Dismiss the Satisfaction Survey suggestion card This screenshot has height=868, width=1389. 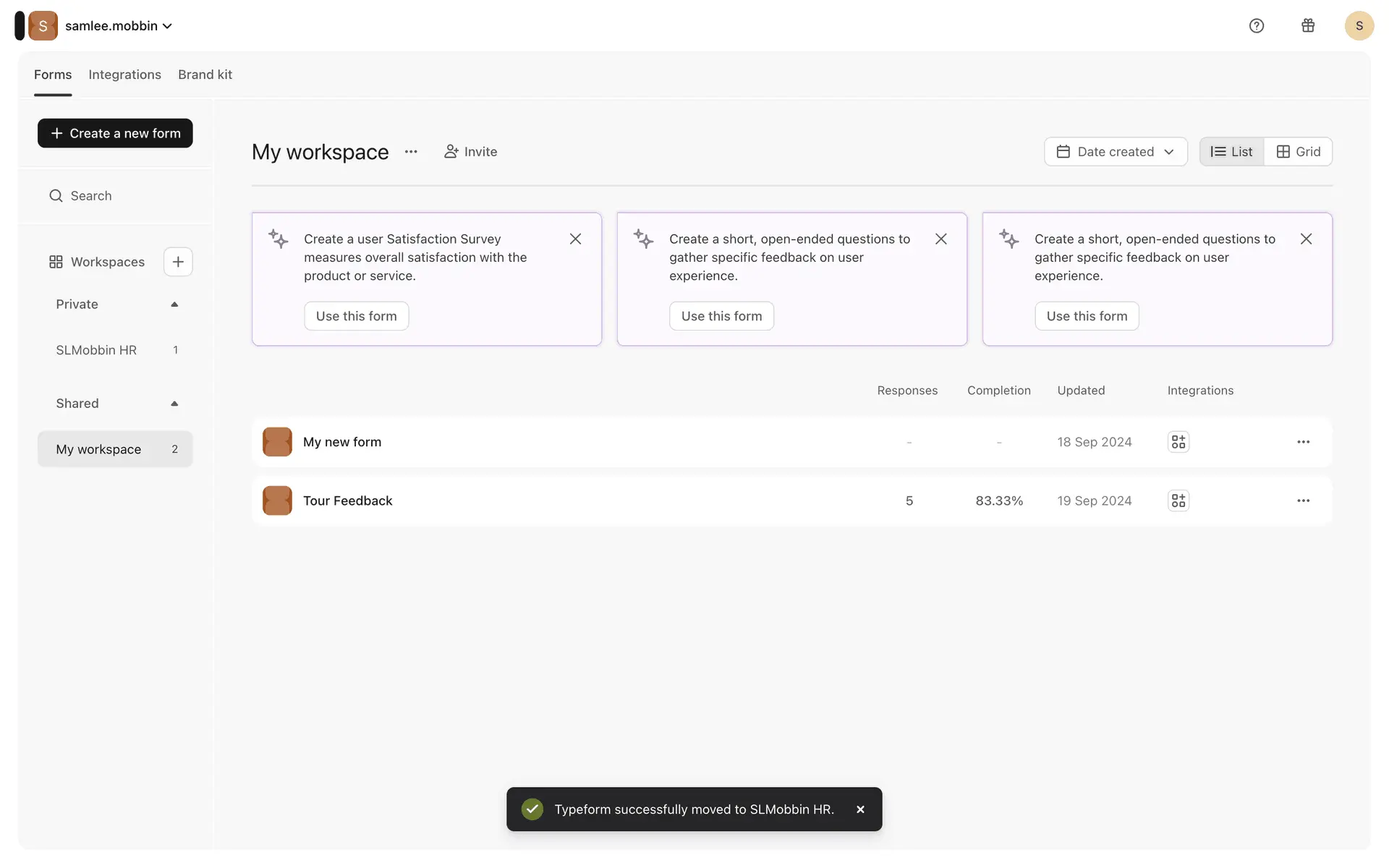(575, 239)
